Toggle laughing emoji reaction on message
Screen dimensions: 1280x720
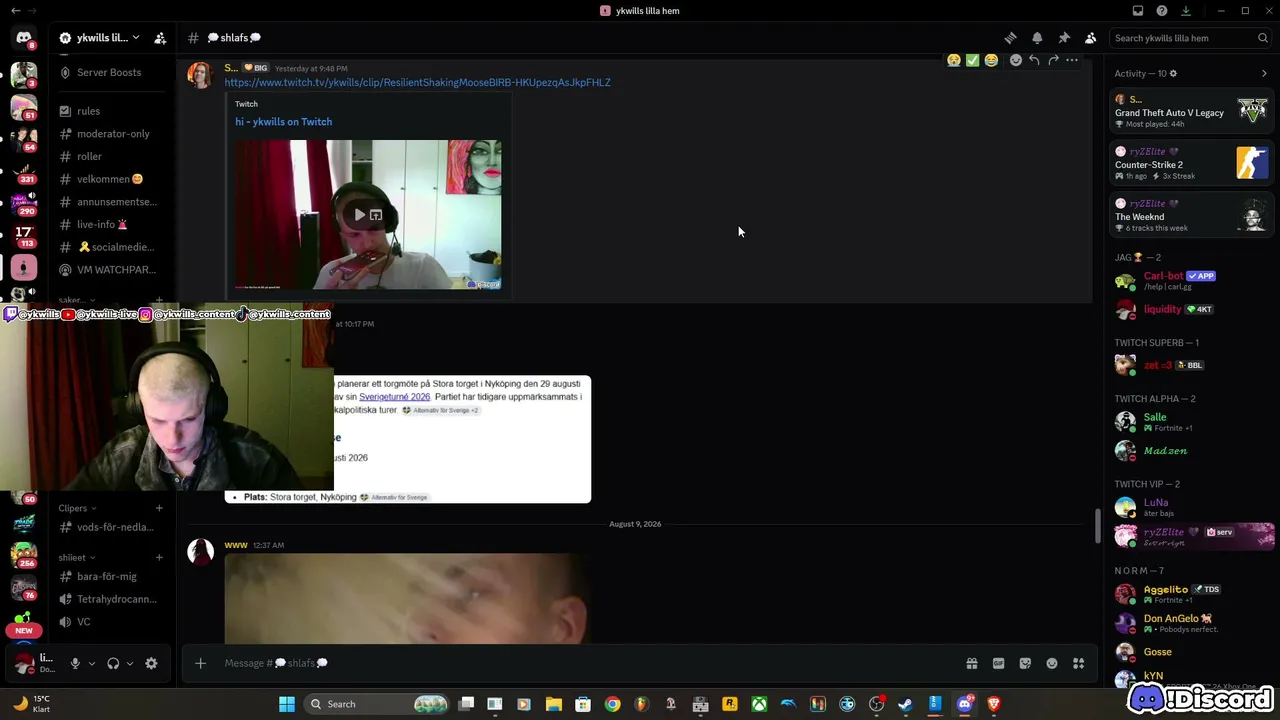tap(991, 60)
